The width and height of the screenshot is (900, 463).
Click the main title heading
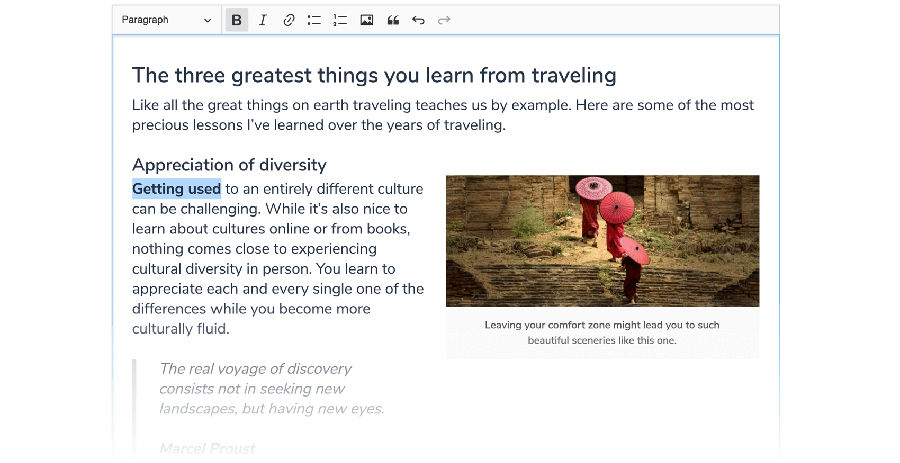click(374, 75)
